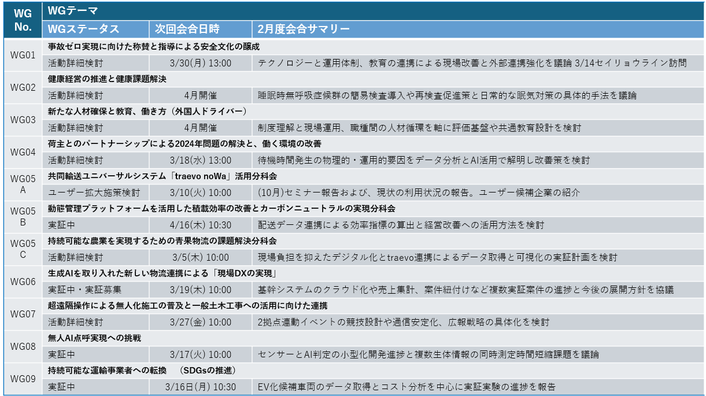Click theme 無人AI点呼実現への挑戦
Image resolution: width=706 pixels, height=396 pixels.
click(95, 338)
